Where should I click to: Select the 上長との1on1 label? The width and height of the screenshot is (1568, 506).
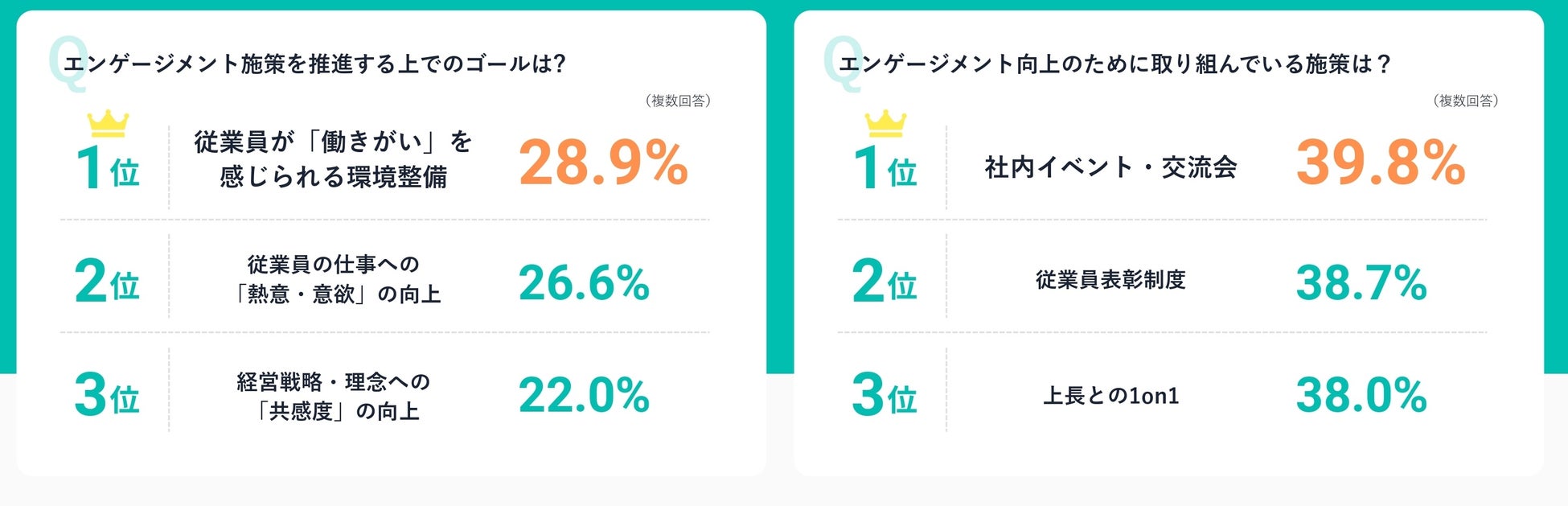[1110, 396]
